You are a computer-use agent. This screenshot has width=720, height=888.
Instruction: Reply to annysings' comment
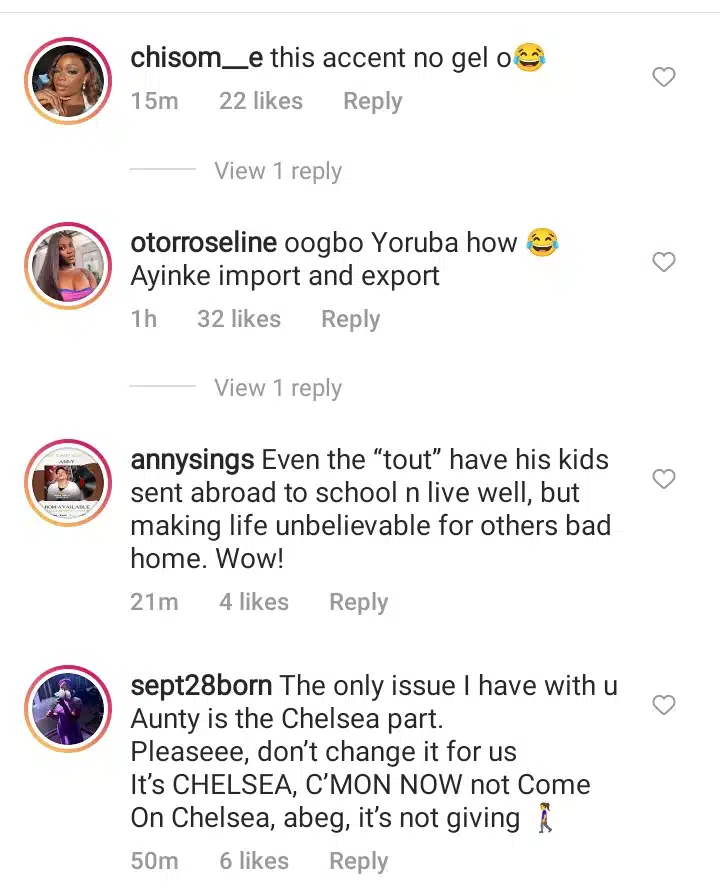(358, 602)
